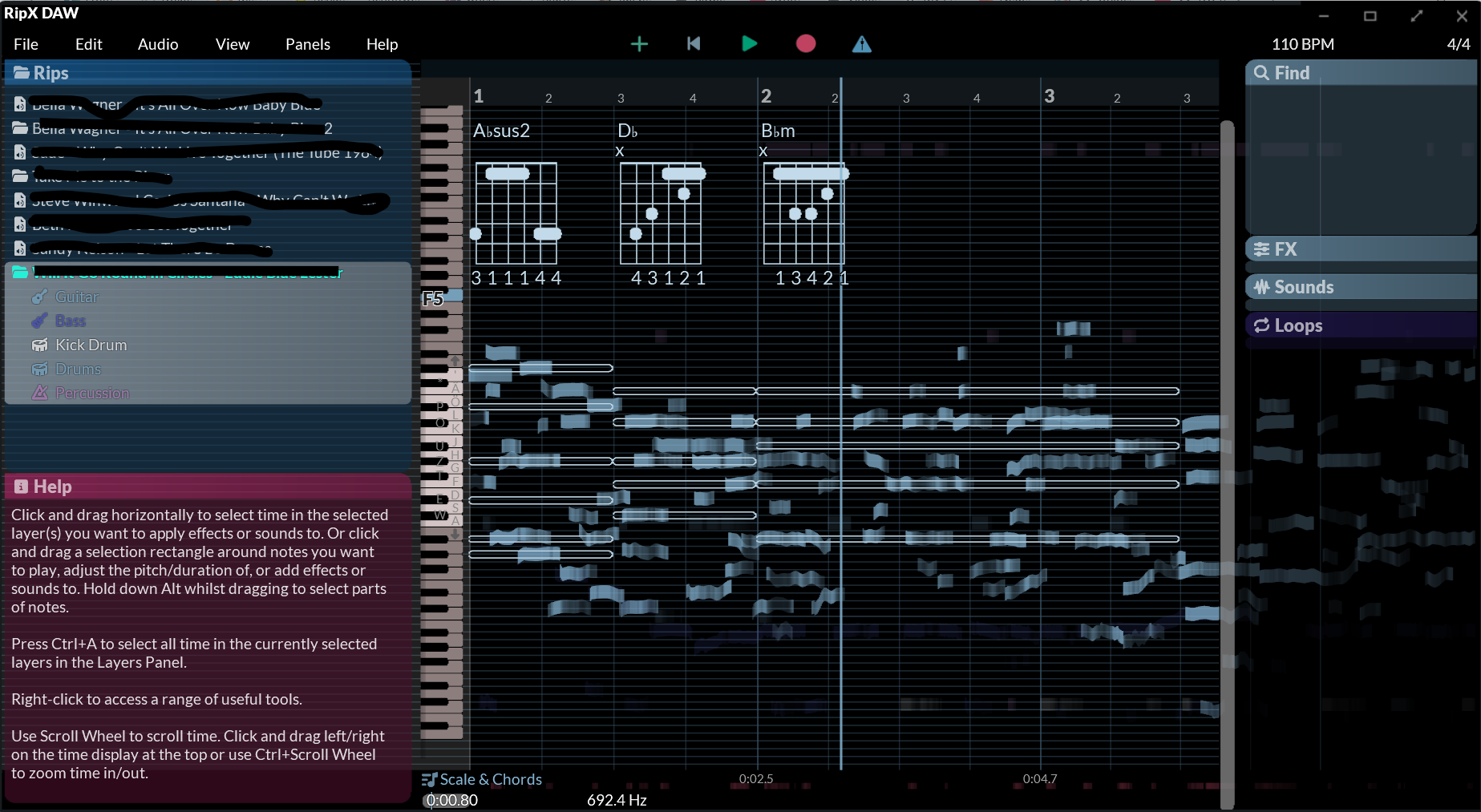This screenshot has width=1481, height=812.
Task: Click the 110 BPM tempo display
Action: coord(1302,45)
